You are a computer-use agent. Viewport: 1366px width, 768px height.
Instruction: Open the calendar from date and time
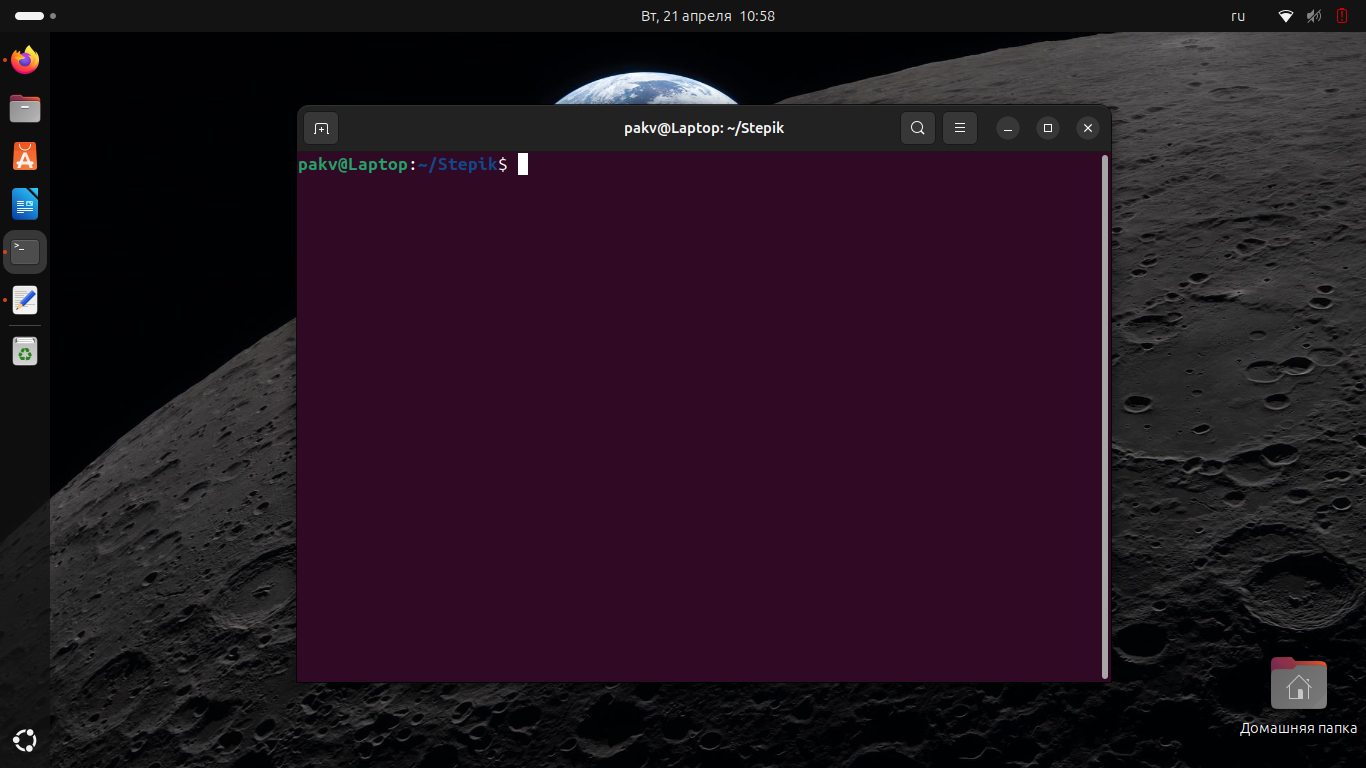pos(707,16)
